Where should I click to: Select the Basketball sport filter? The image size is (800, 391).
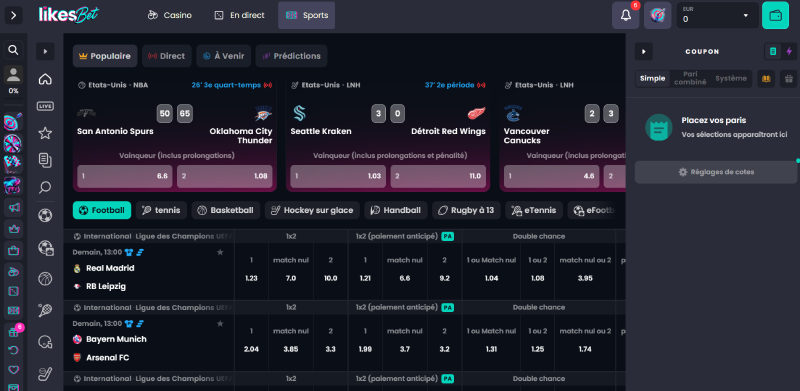[226, 210]
